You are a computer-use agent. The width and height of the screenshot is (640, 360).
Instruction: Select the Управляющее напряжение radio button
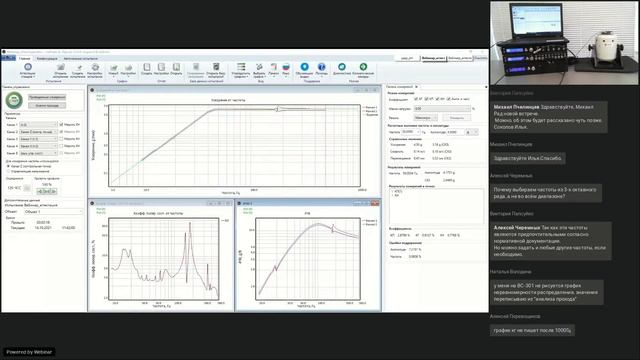pos(8,171)
